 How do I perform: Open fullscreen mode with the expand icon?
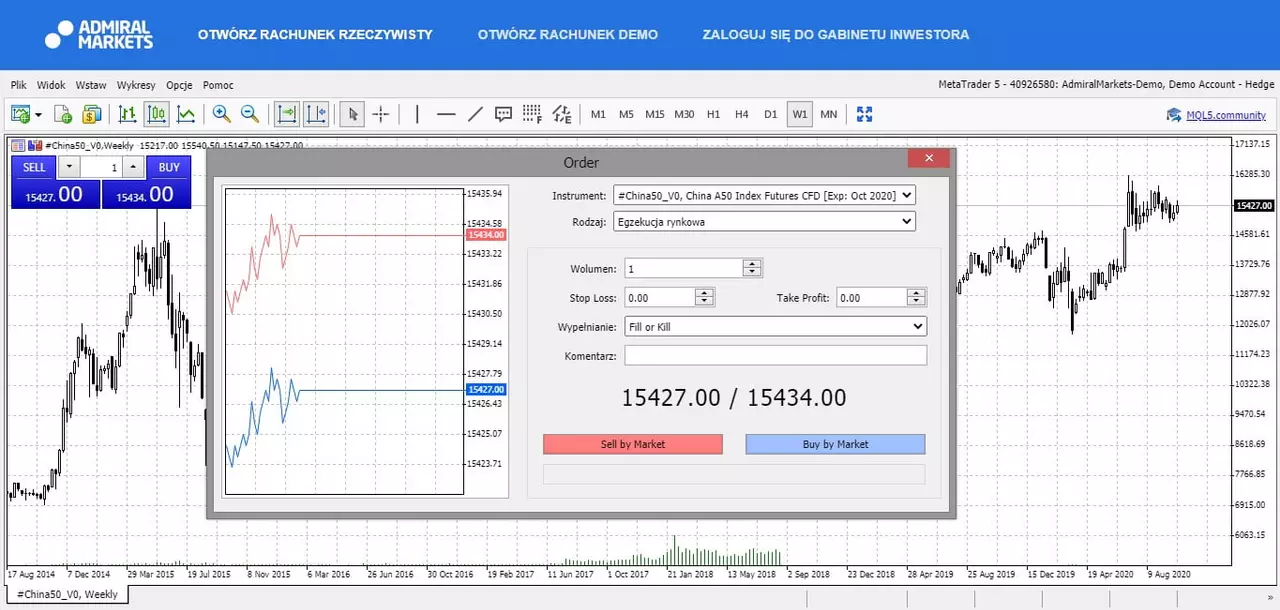(864, 114)
